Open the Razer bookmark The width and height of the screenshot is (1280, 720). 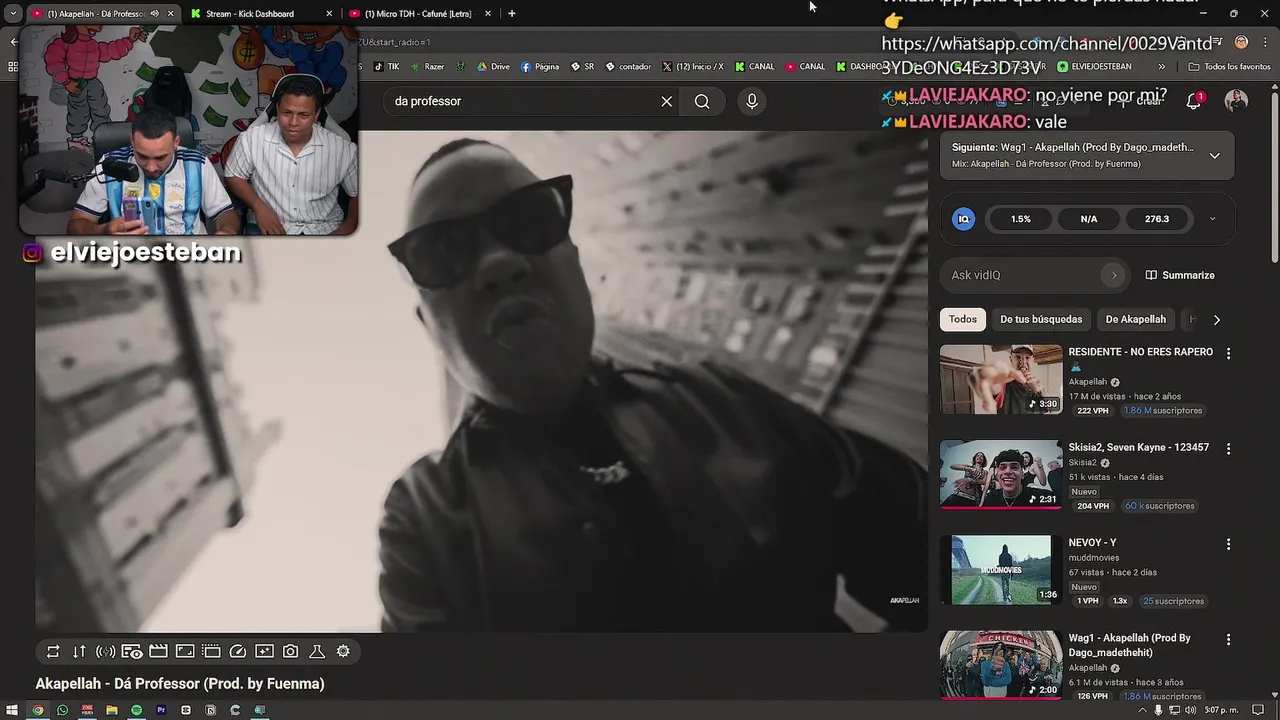[x=427, y=67]
